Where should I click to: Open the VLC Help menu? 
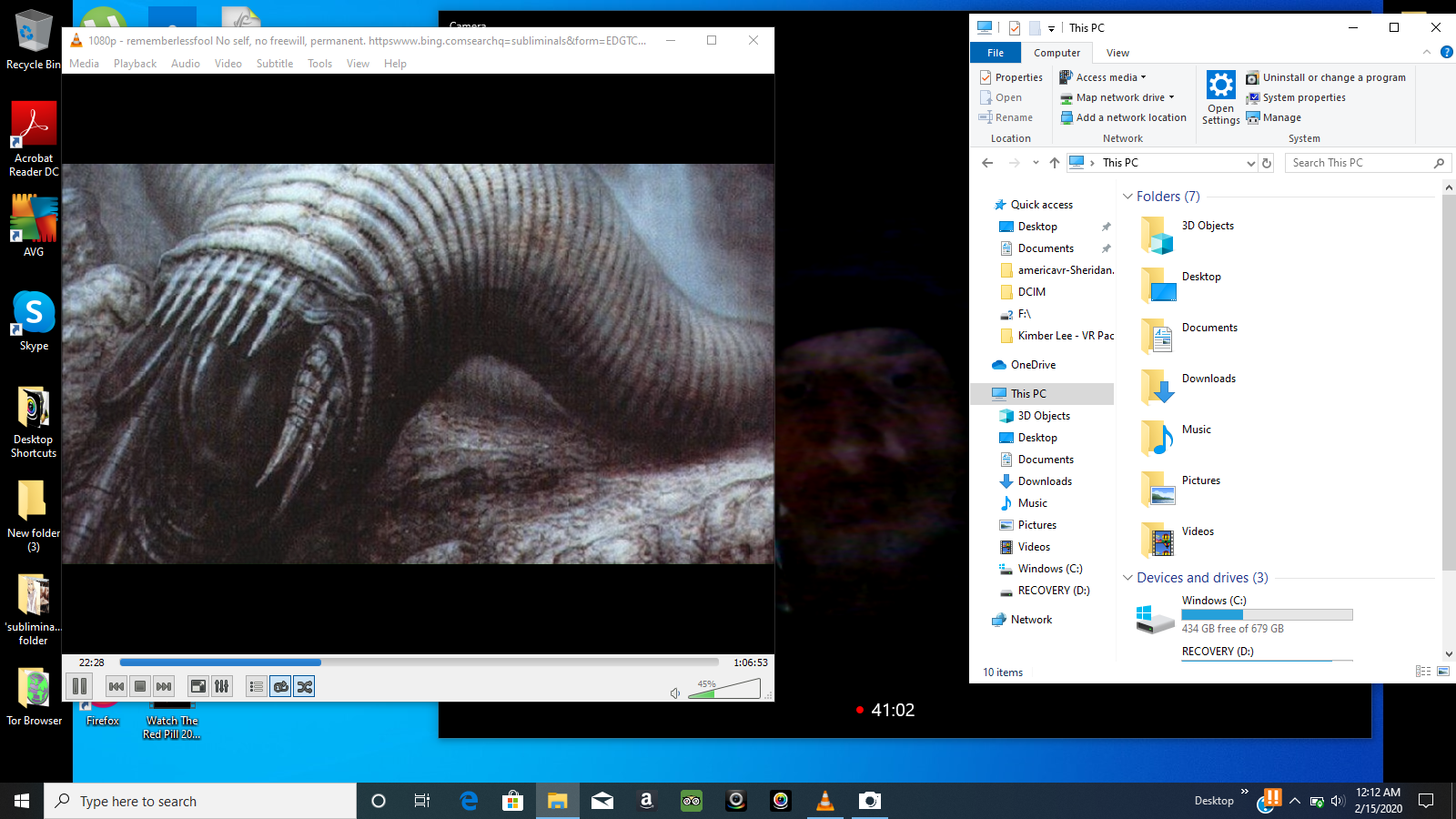click(x=395, y=64)
